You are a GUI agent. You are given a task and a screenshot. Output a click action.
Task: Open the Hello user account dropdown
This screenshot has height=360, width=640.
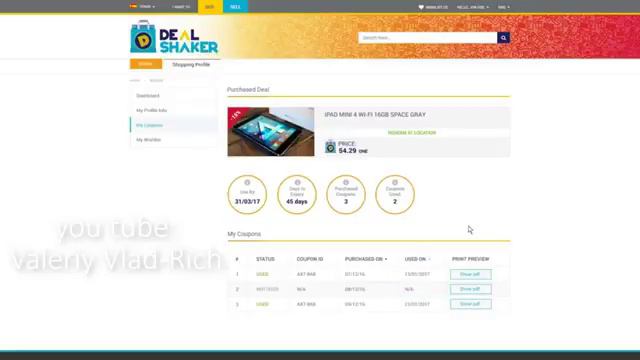[x=473, y=7]
